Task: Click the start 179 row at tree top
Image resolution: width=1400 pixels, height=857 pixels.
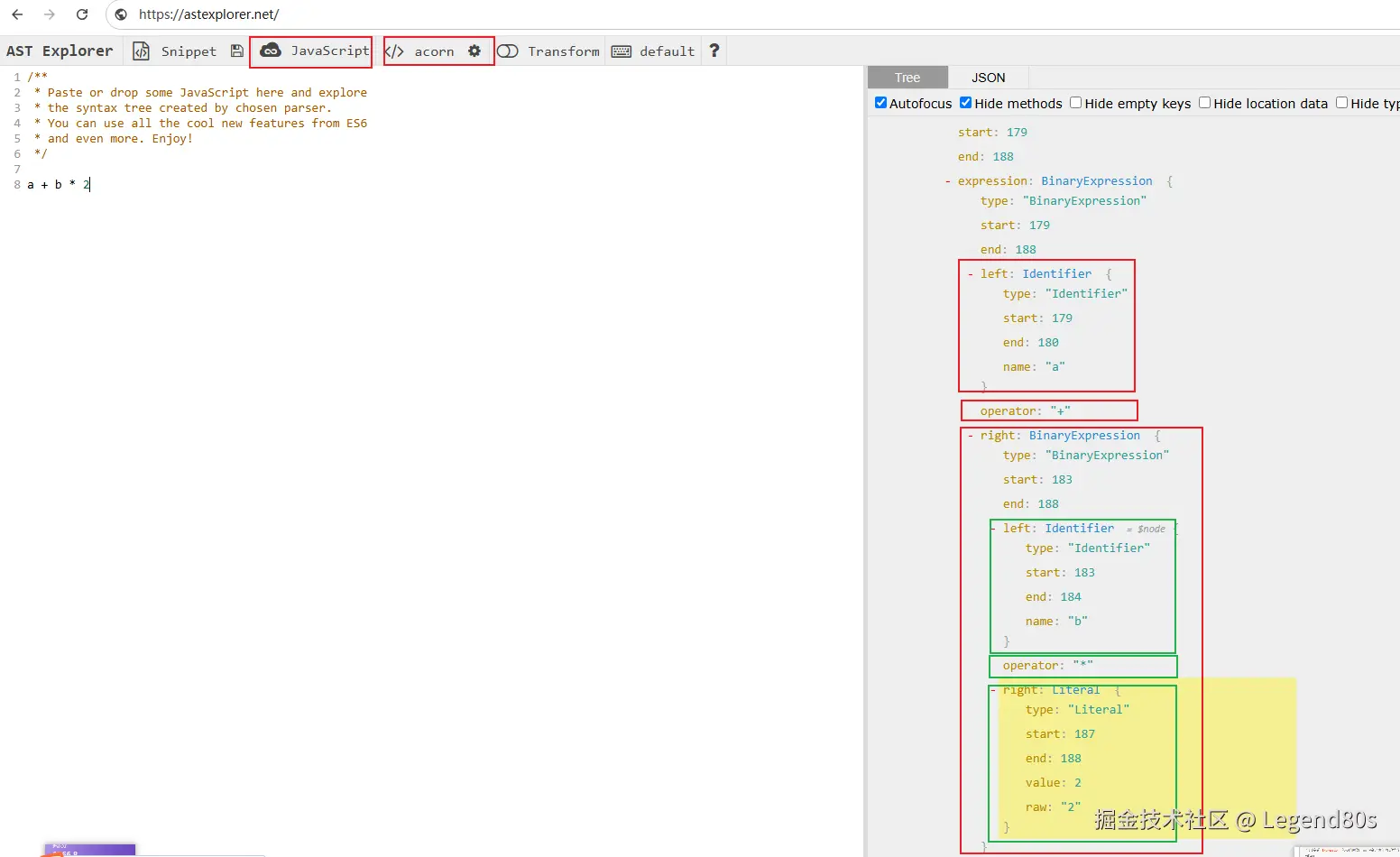Action: pyautogui.click(x=992, y=133)
